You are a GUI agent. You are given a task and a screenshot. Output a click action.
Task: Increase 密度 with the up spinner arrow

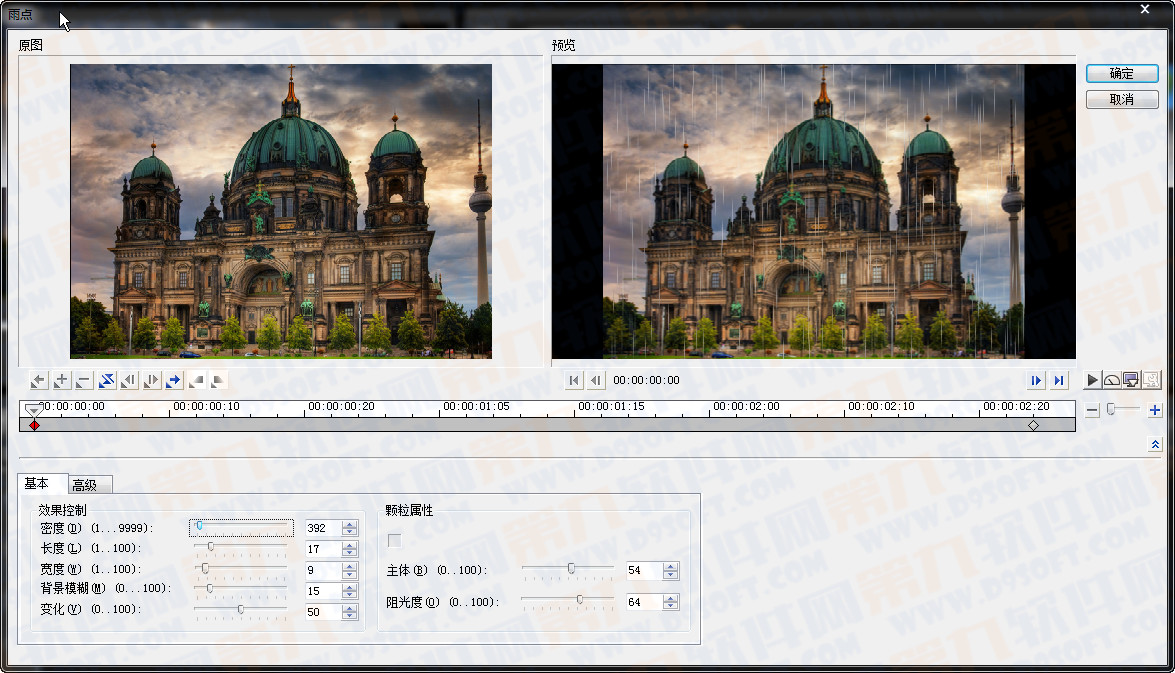pos(349,524)
